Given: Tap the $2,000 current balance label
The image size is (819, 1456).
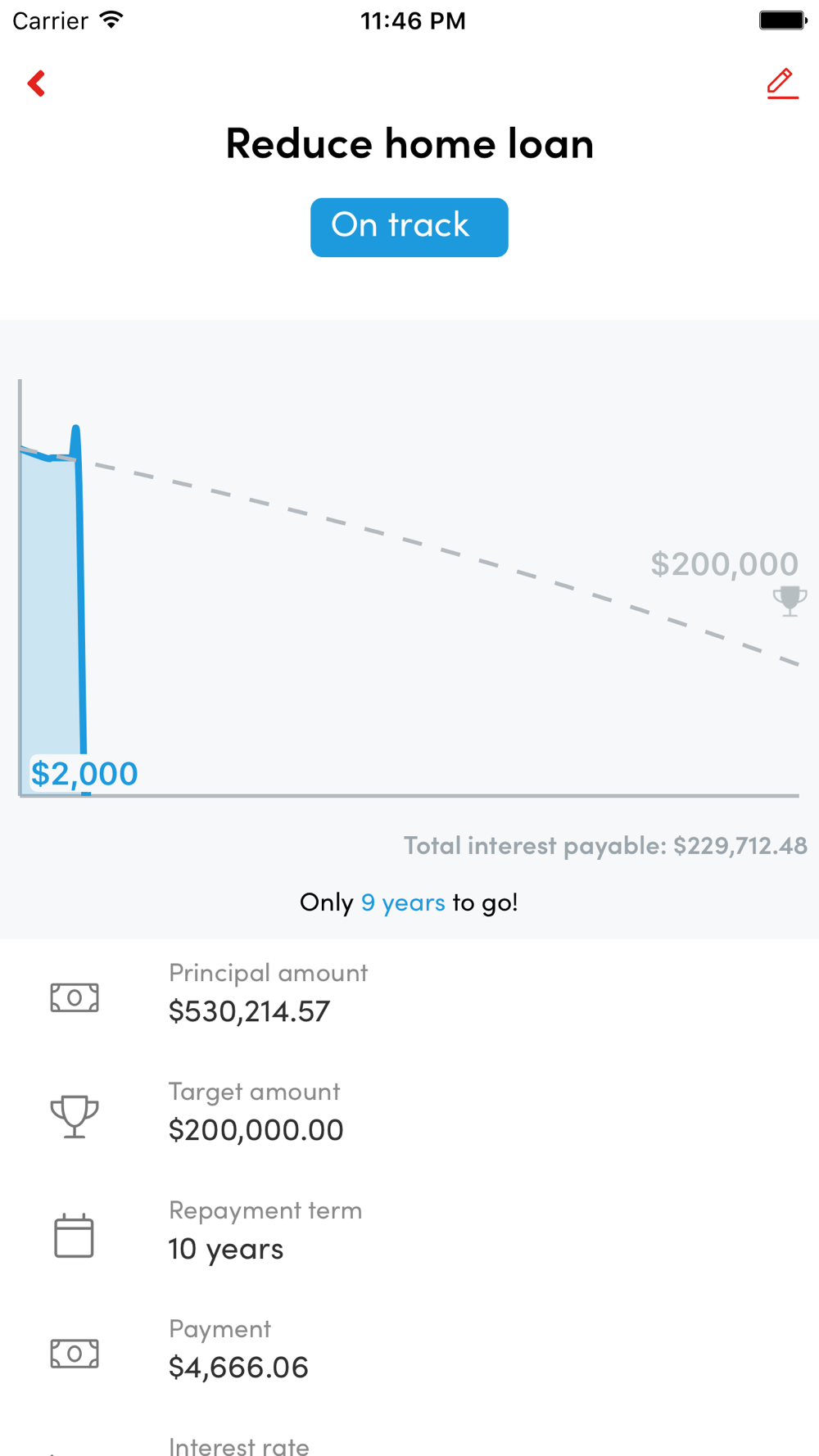Looking at the screenshot, I should [x=84, y=773].
